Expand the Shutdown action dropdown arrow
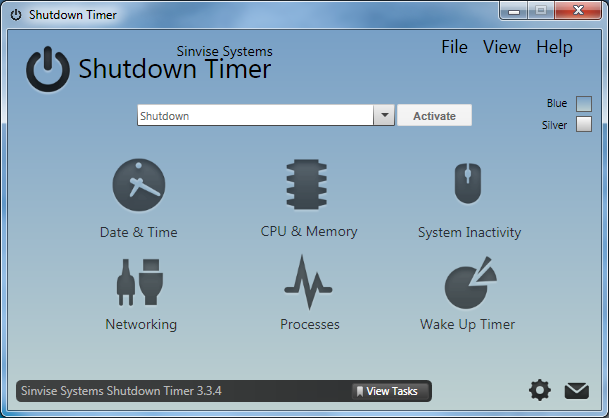This screenshot has width=609, height=418. (384, 115)
